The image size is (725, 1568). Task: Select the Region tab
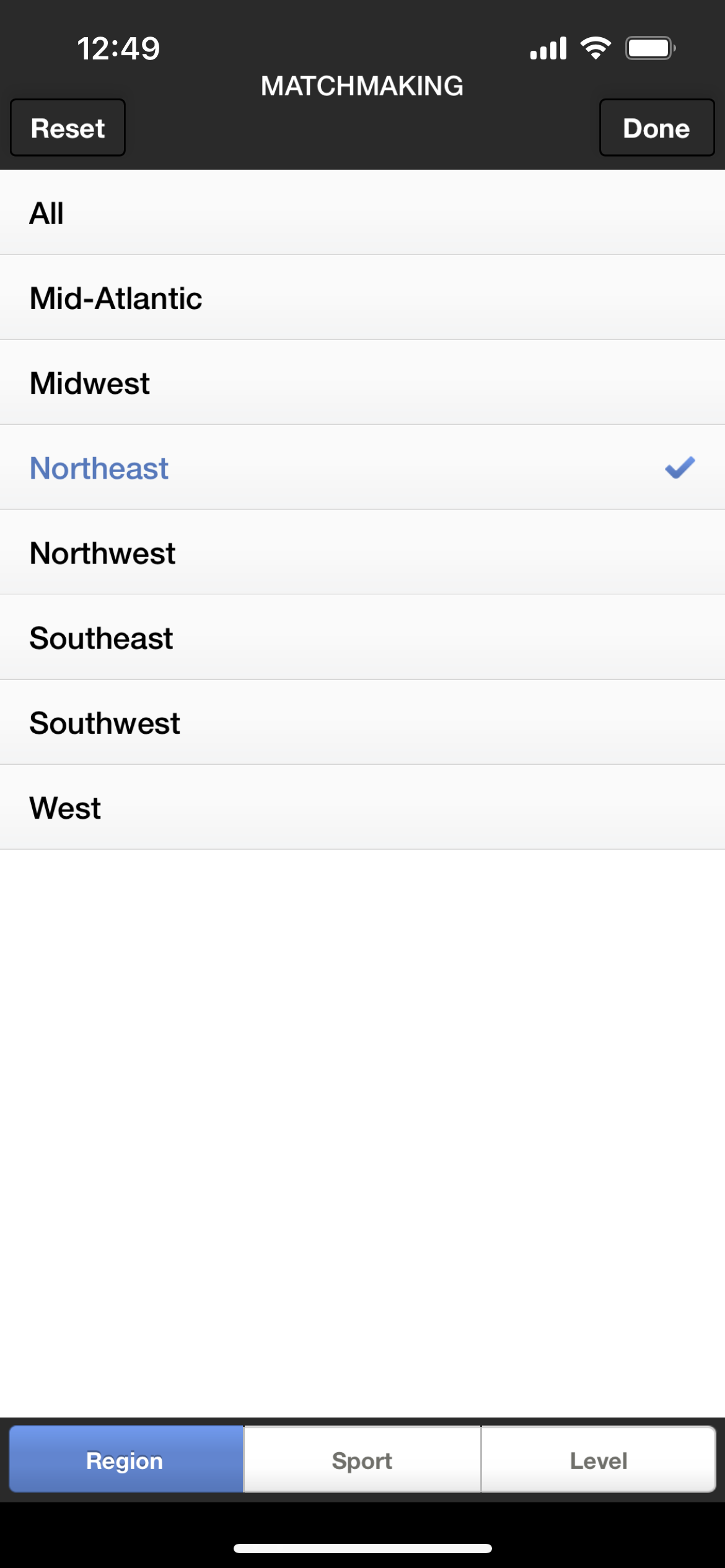(126, 1460)
